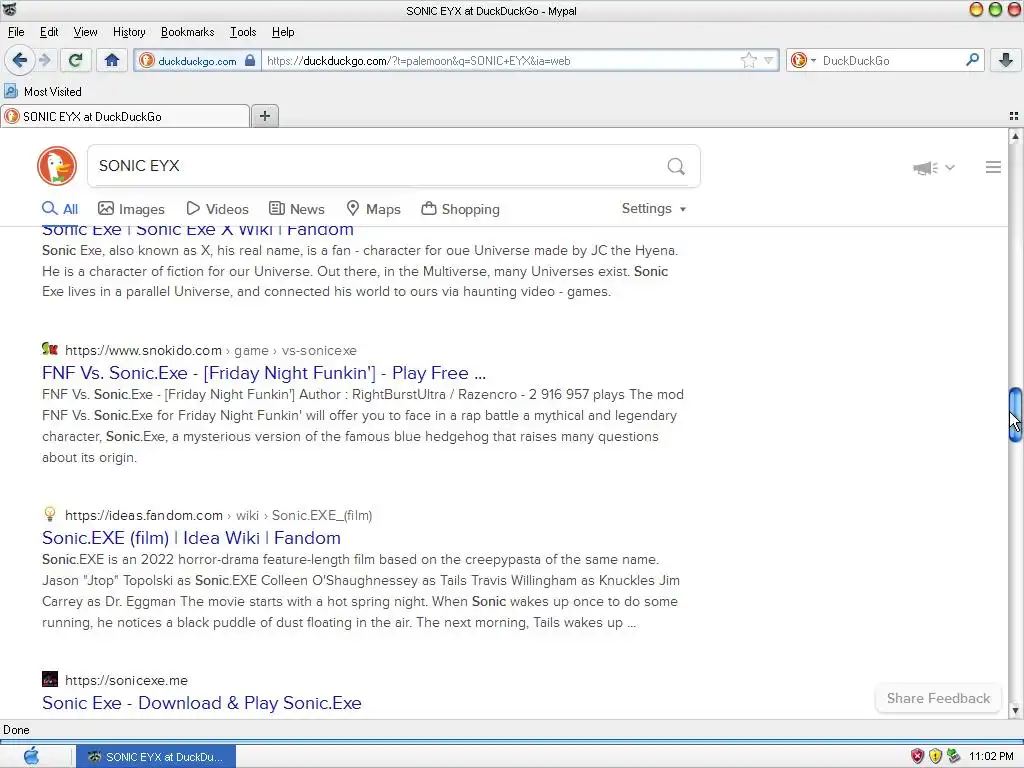Image resolution: width=1024 pixels, height=768 pixels.
Task: Click the DuckDuckGo duck logo
Action: 57,166
